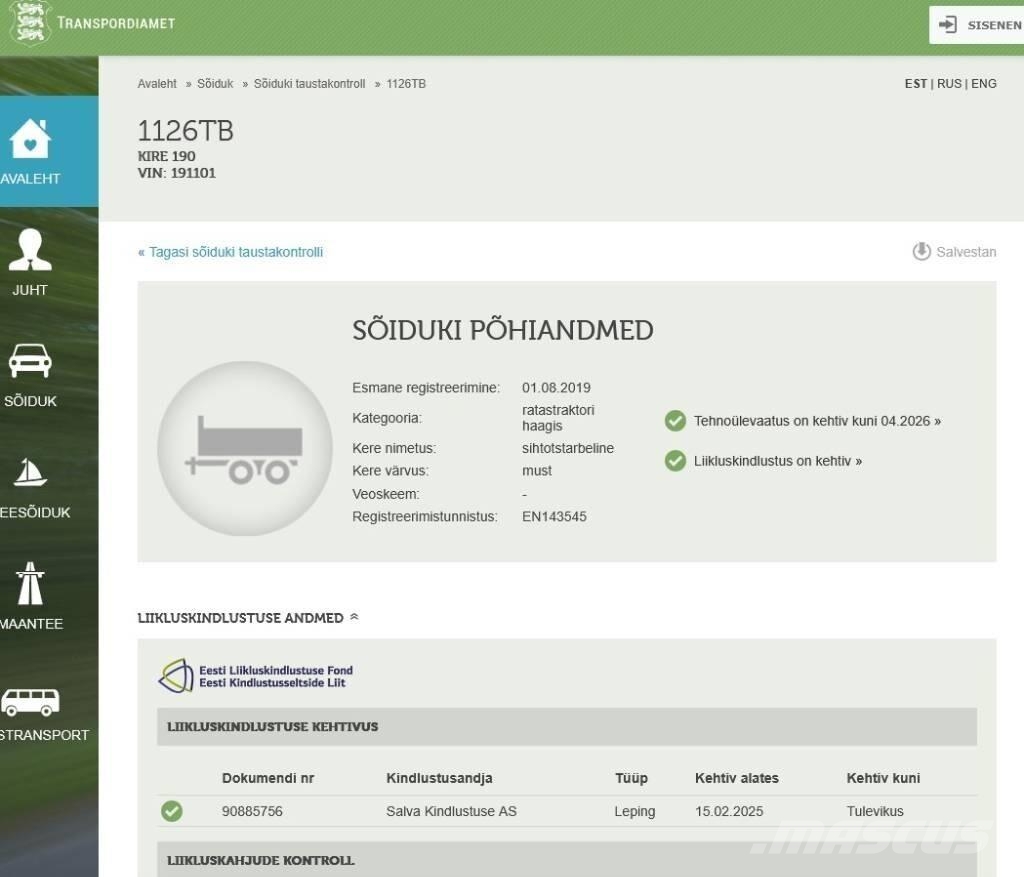Viewport: 1024px width, 877px height.
Task: Click the KIRE 190 model text
Action: point(167,156)
